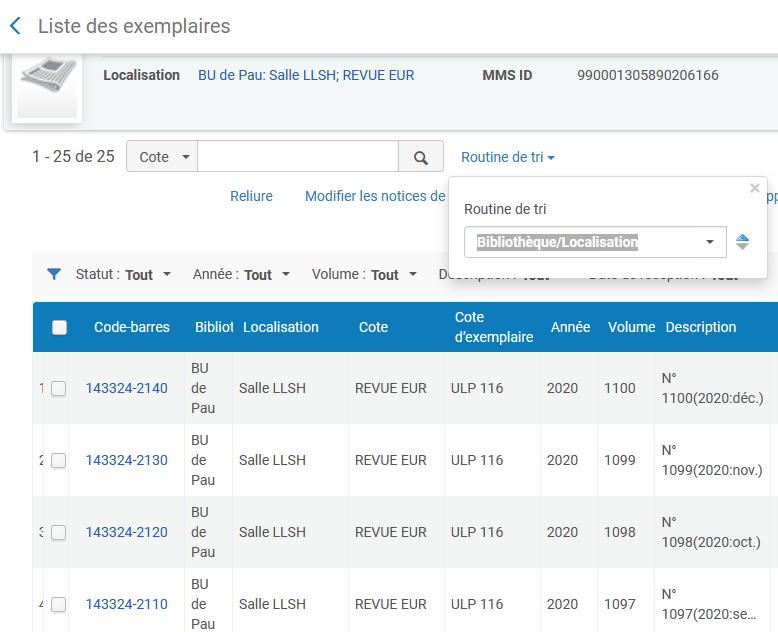The image size is (778, 632).
Task: Check the box for item 143324-2120
Action: tap(59, 533)
